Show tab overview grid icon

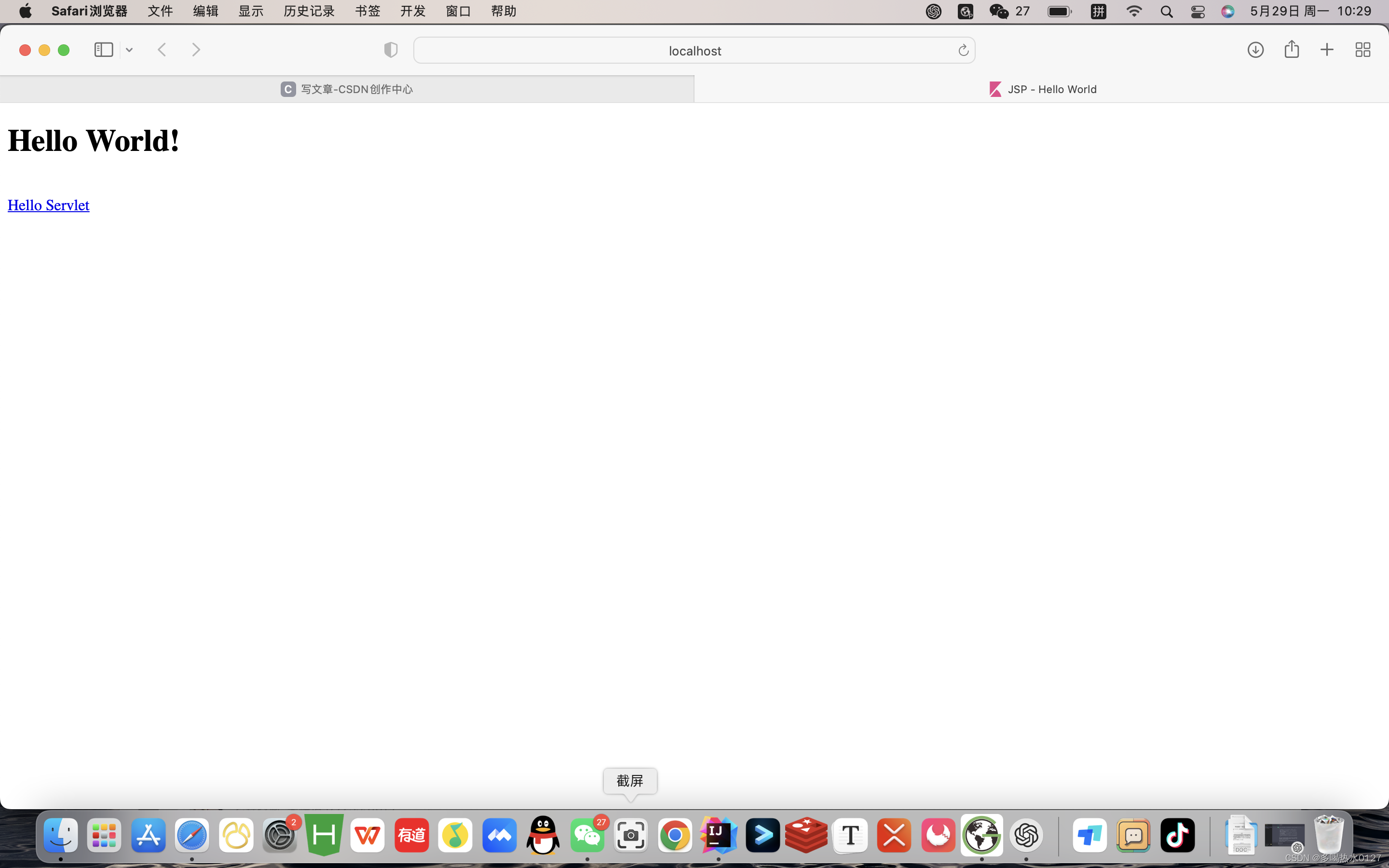1362,50
